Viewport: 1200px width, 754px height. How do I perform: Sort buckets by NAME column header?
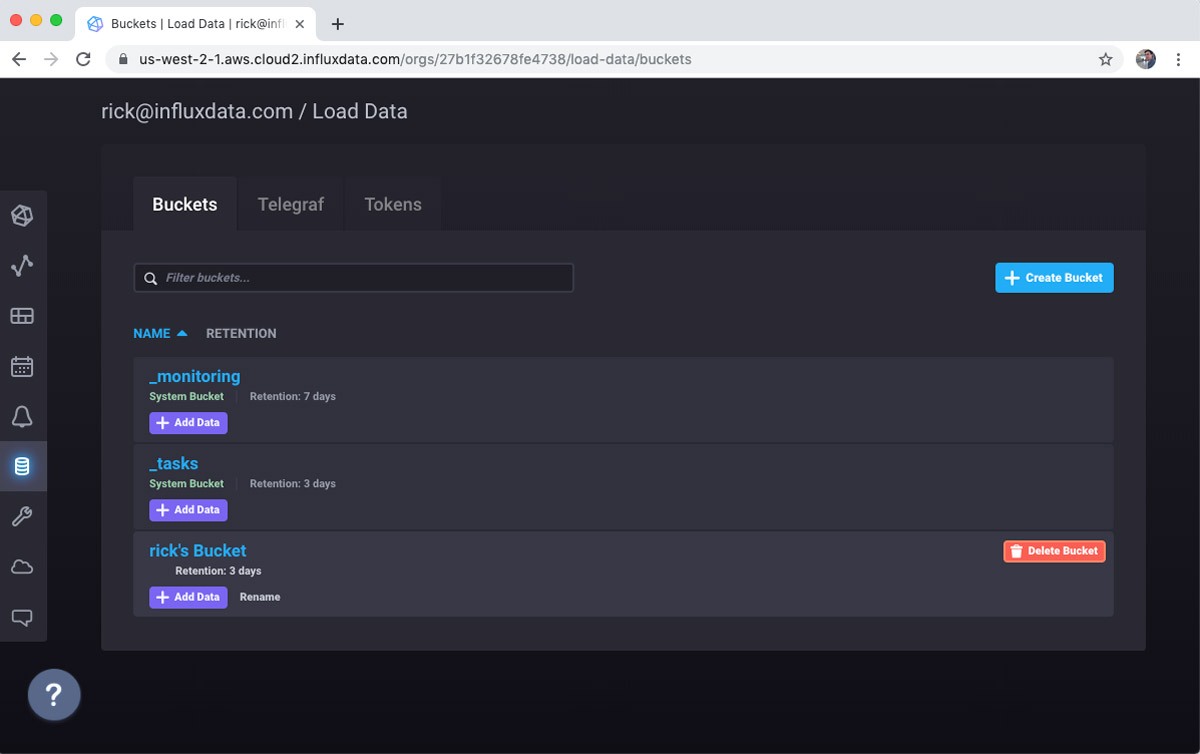pos(152,333)
